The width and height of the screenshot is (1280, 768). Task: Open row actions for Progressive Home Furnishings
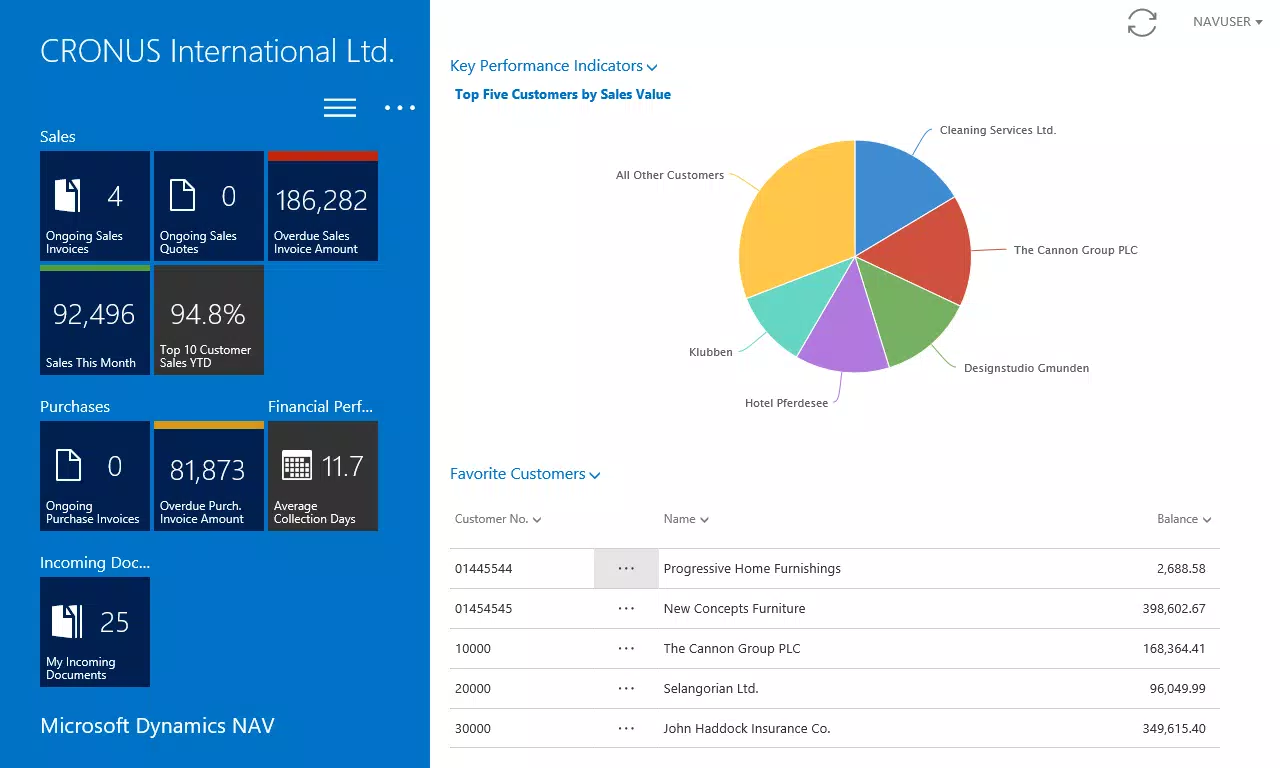click(626, 568)
